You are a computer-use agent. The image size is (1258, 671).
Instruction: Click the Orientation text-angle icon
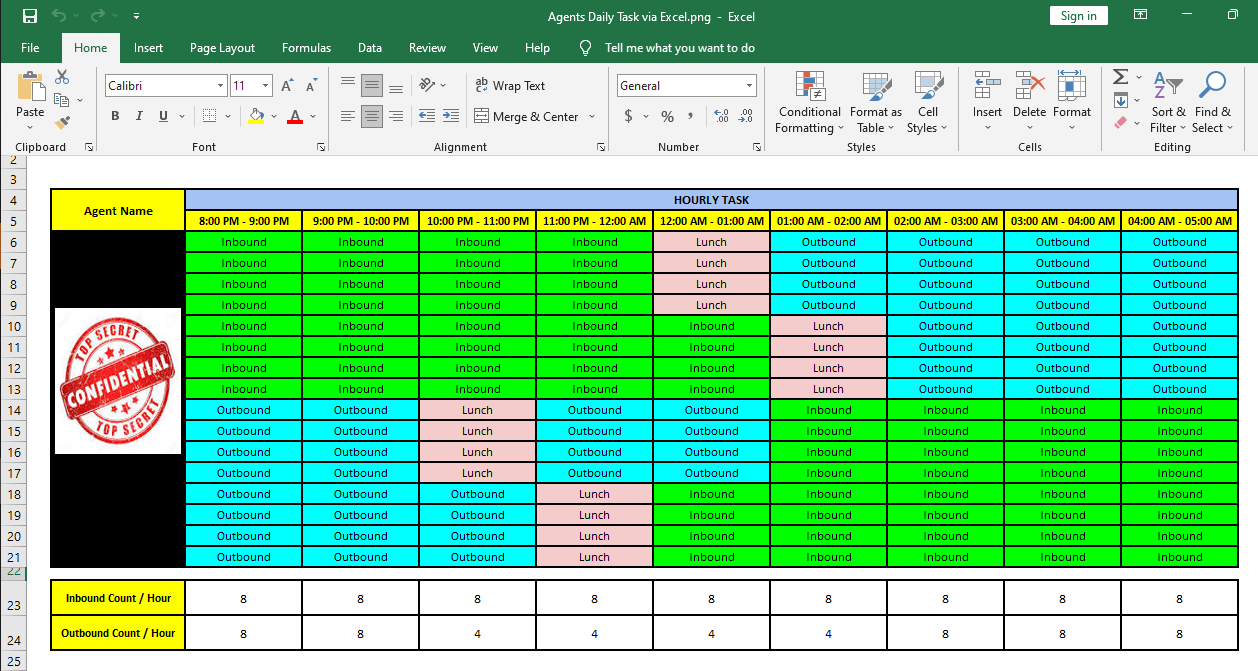[x=427, y=85]
